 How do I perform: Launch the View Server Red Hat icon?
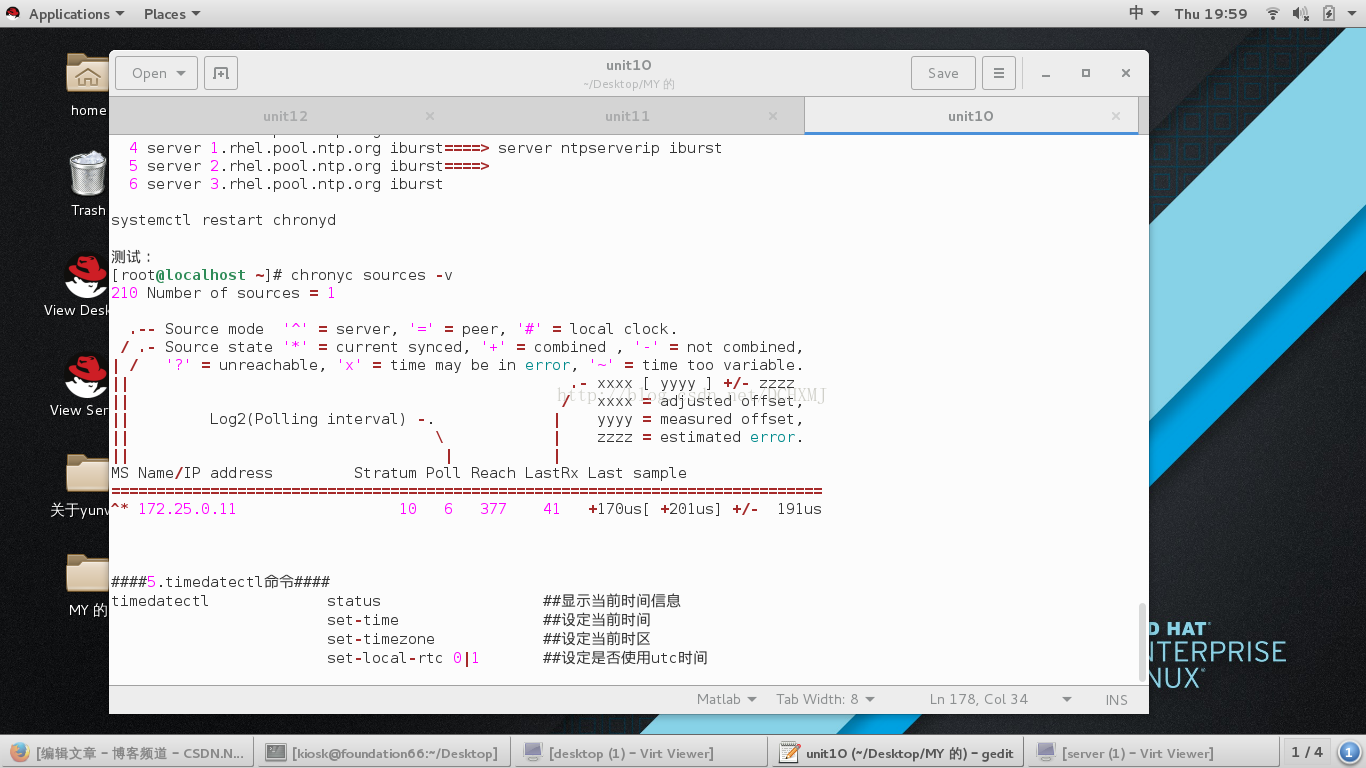pyautogui.click(x=86, y=385)
